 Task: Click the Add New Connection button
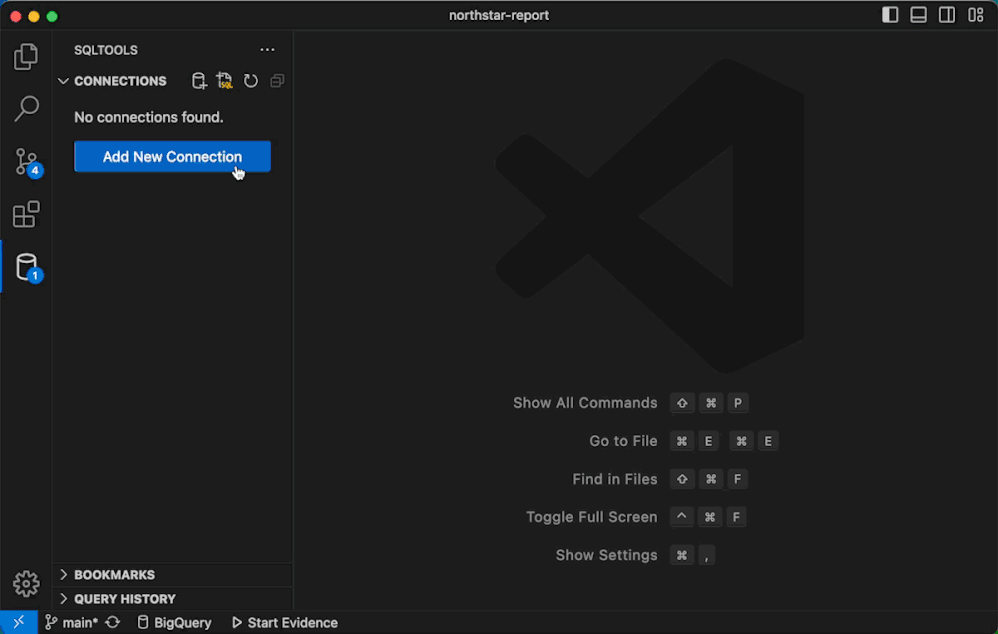pos(172,157)
